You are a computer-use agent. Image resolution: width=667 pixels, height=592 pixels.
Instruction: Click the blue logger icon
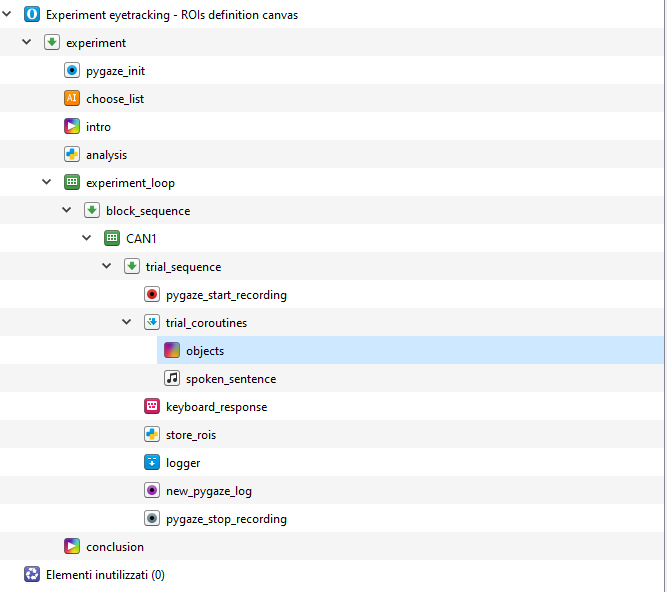(152, 463)
